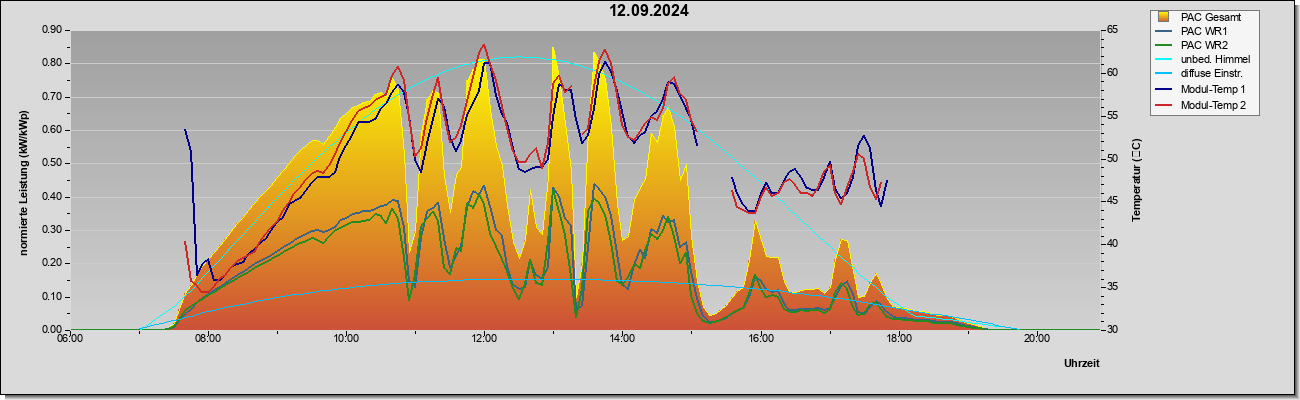1300x400 pixels.
Task: Click the PAC WR1 legend entry
Action: coord(1204,31)
